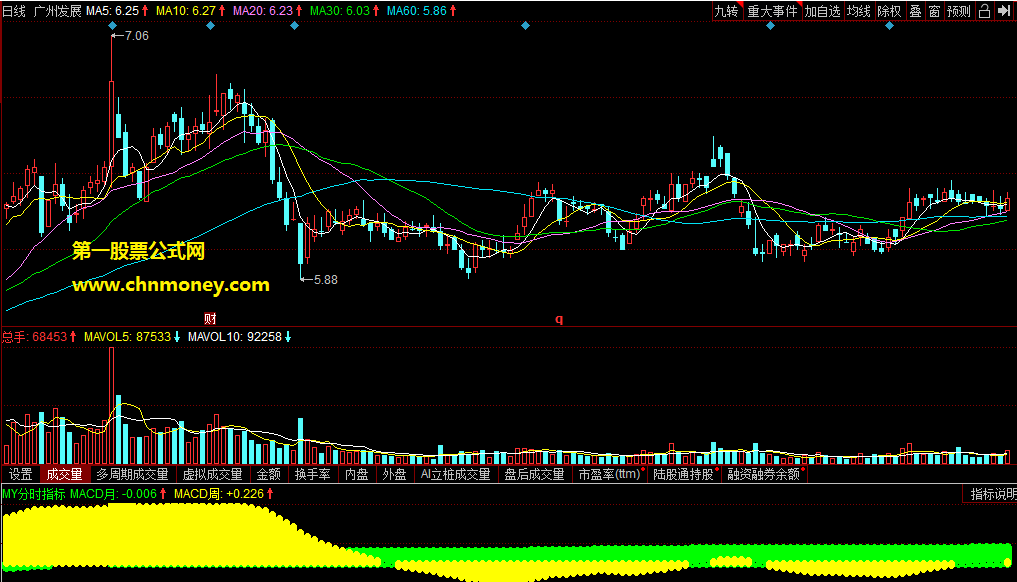Click the stock name 广州发展
The width and height of the screenshot is (1017, 582).
click(x=58, y=11)
